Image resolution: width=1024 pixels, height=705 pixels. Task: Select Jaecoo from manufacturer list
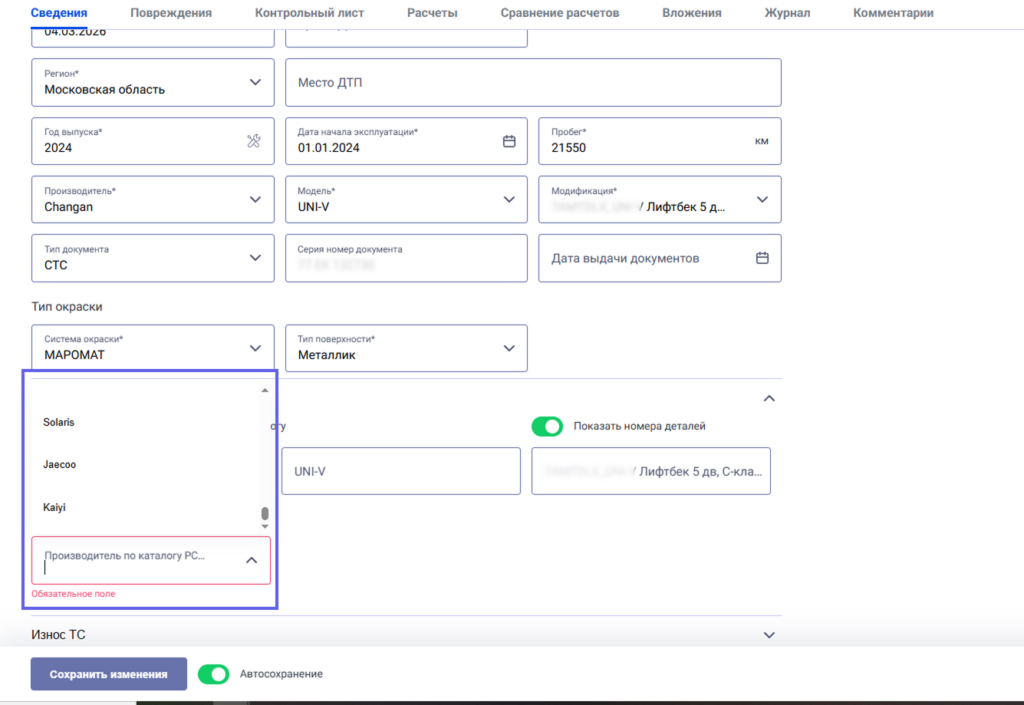[60, 465]
